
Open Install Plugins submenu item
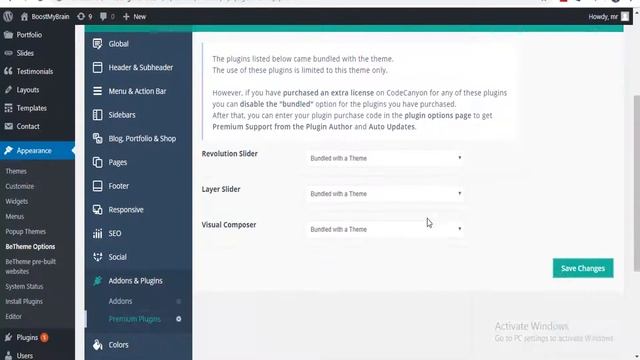tap(24, 301)
